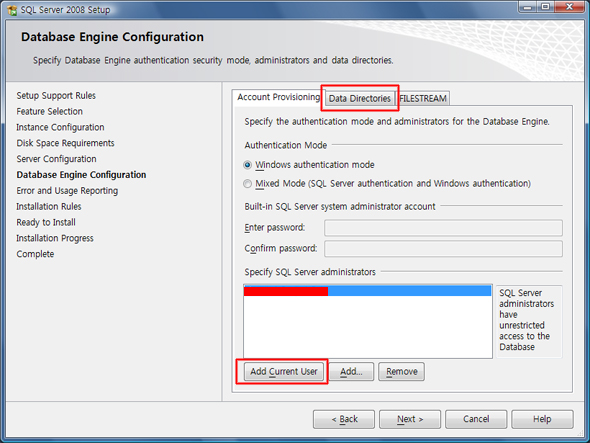Click the Instance Configuration step
This screenshot has height=443, width=590.
[x=60, y=127]
